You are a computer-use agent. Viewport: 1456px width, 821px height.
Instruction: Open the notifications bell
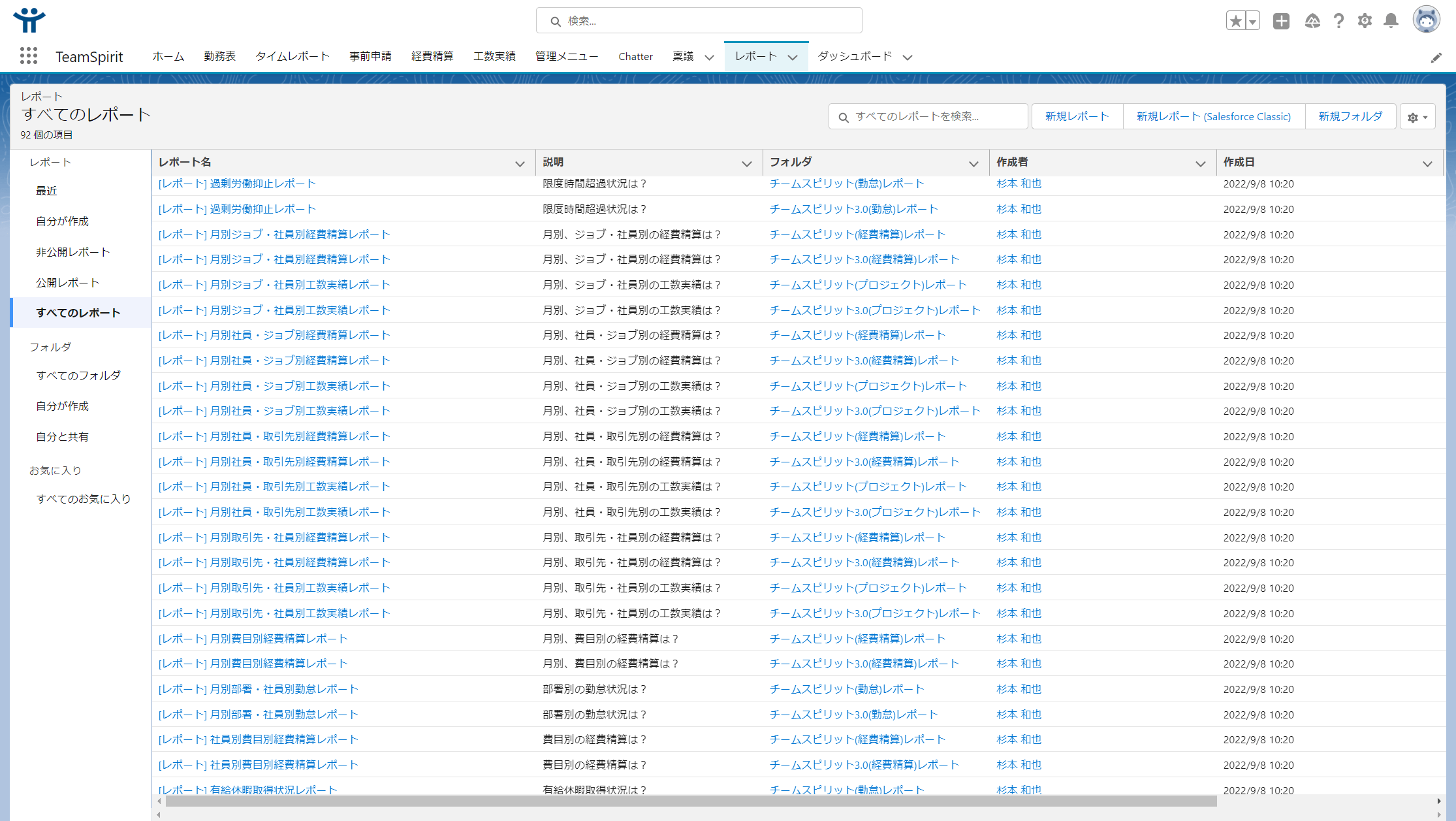pyautogui.click(x=1391, y=21)
